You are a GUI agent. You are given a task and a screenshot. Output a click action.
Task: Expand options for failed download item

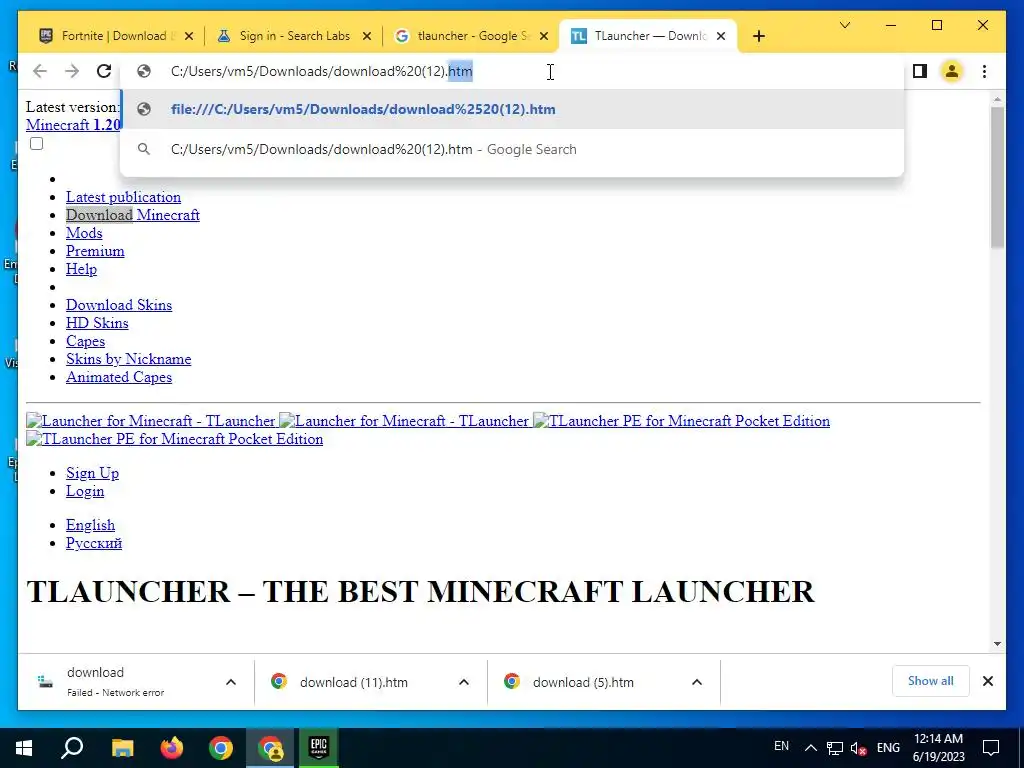pyautogui.click(x=231, y=682)
